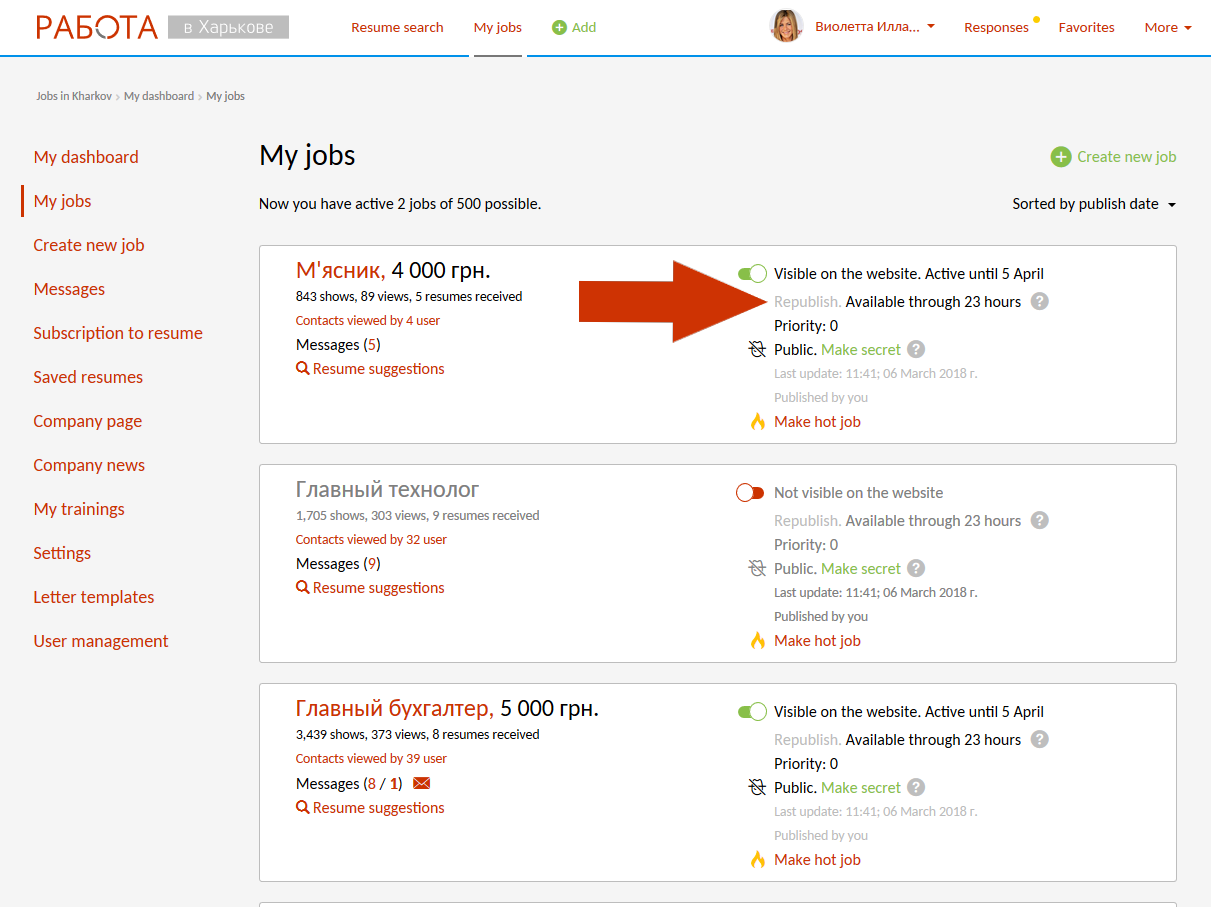Click the plus icon for Create new job
Screen dimensions: 1211x907
(x=1060, y=157)
